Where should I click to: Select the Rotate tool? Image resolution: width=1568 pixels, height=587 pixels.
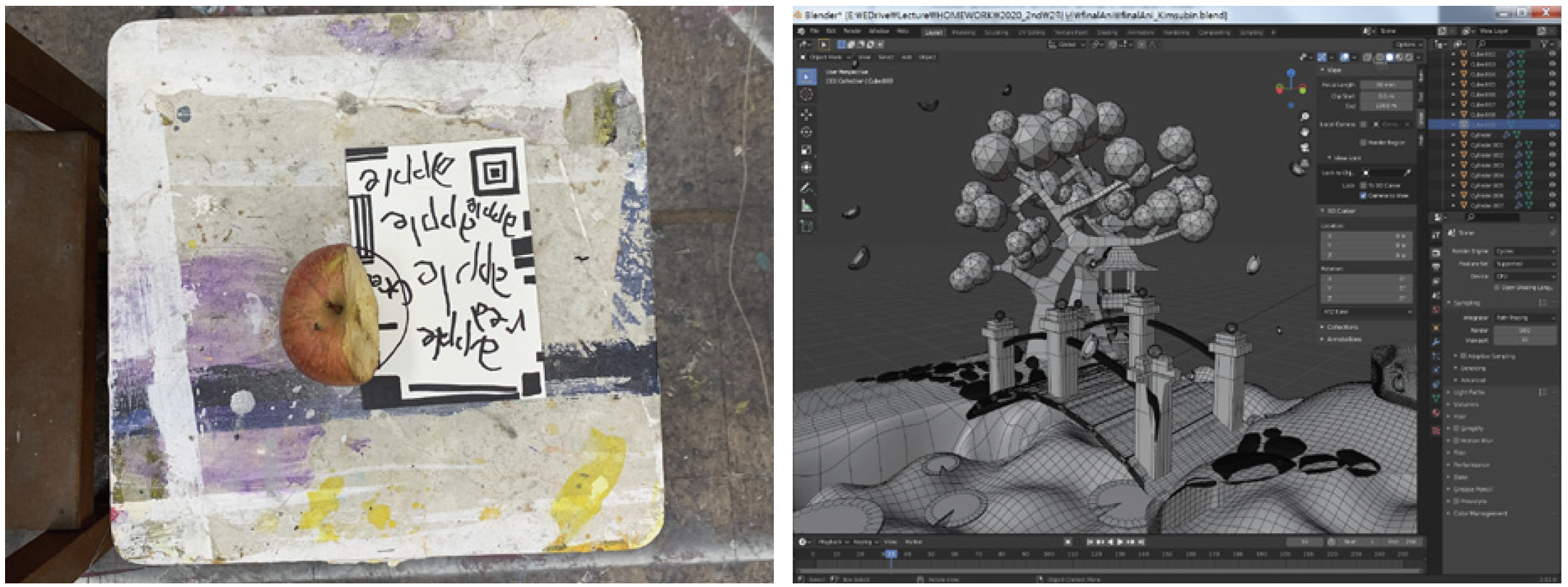pyautogui.click(x=806, y=132)
